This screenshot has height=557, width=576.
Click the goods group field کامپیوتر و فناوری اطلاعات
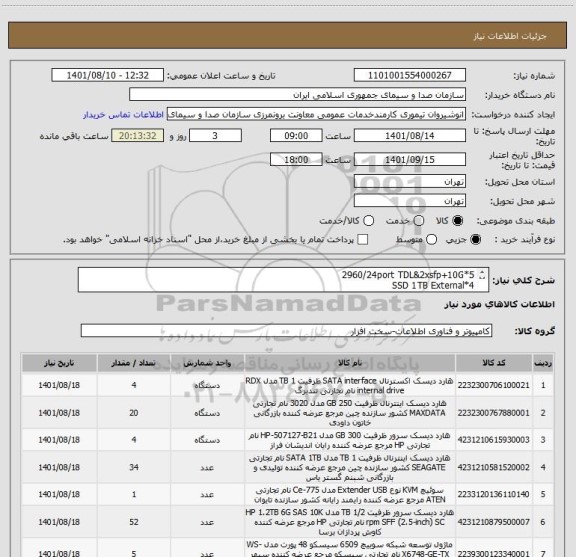tap(286, 331)
